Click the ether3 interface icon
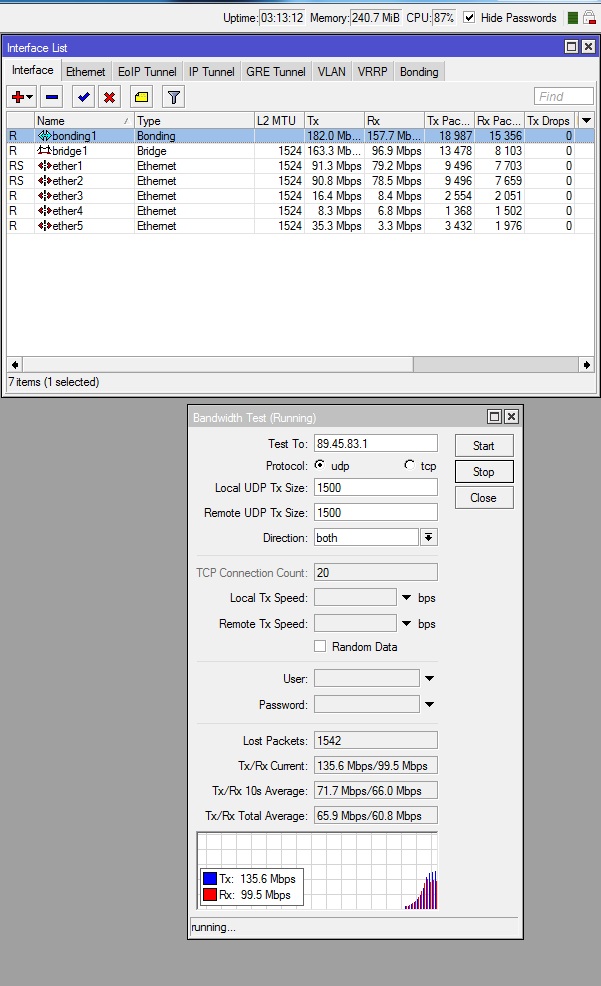 coord(44,196)
